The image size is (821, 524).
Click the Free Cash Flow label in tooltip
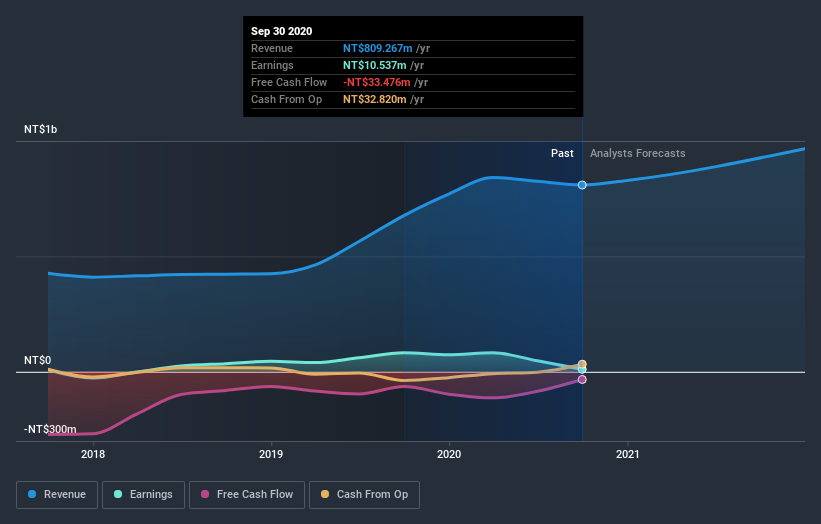289,82
